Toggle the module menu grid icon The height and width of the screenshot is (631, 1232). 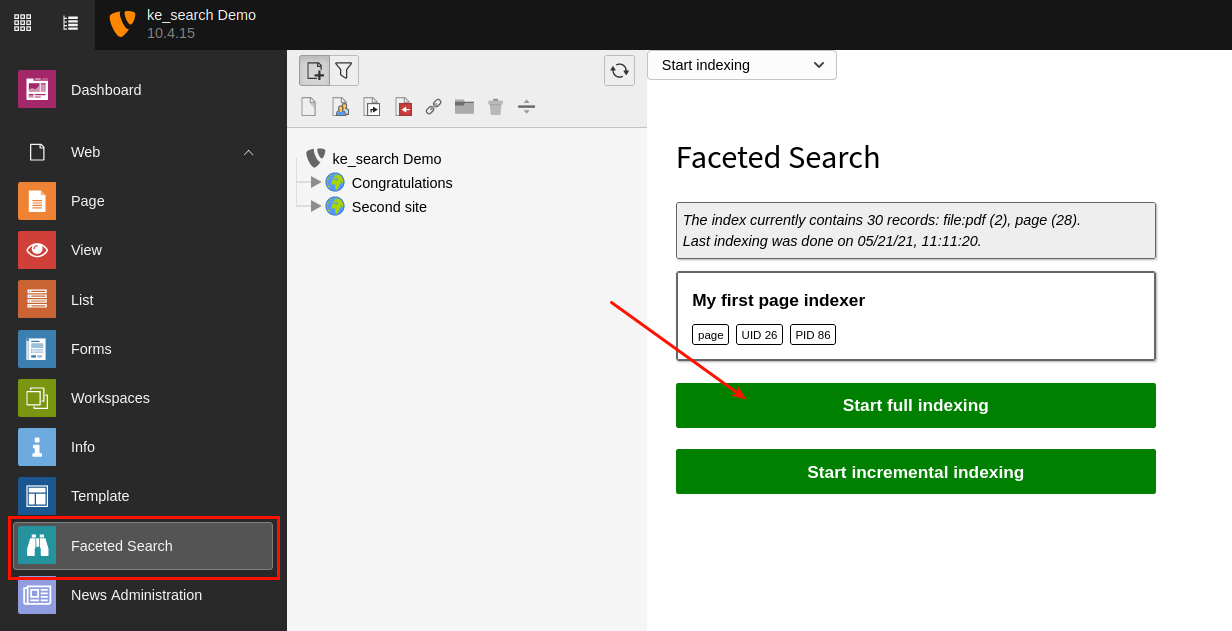point(22,22)
